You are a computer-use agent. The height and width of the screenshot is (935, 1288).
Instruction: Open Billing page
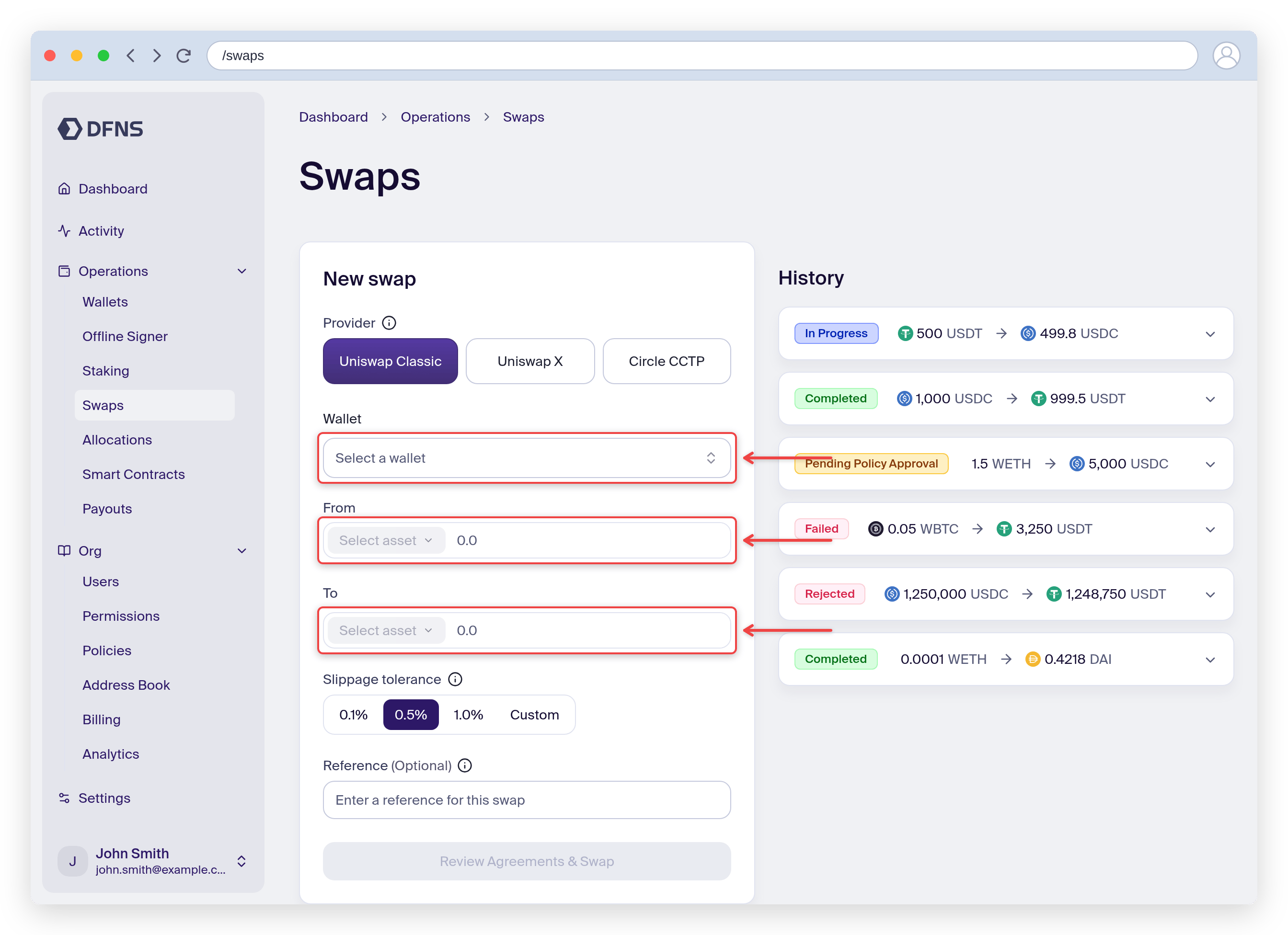point(101,720)
